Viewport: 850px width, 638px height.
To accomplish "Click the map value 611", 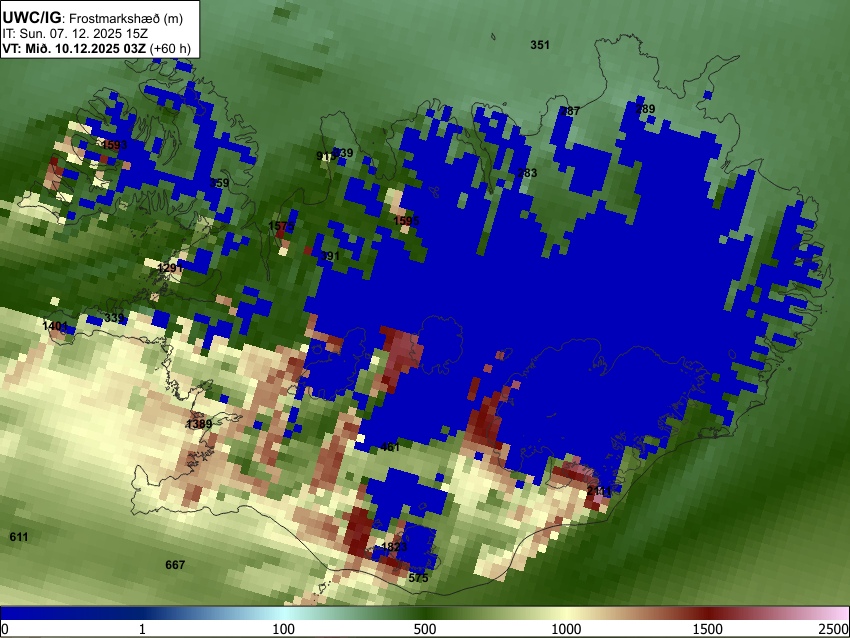I will pos(18,537).
